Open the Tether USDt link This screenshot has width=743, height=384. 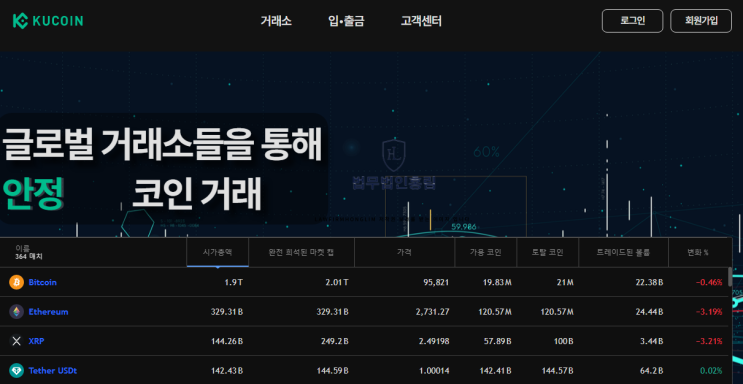click(x=53, y=371)
